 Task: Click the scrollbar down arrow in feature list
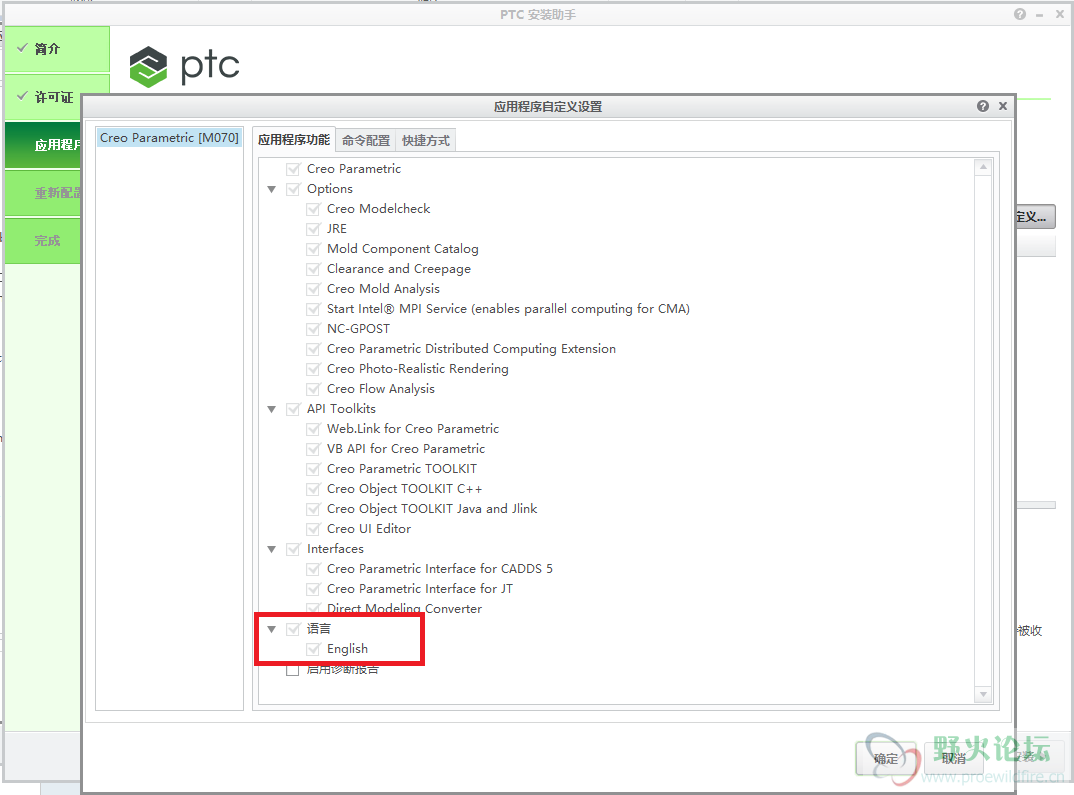point(983,694)
